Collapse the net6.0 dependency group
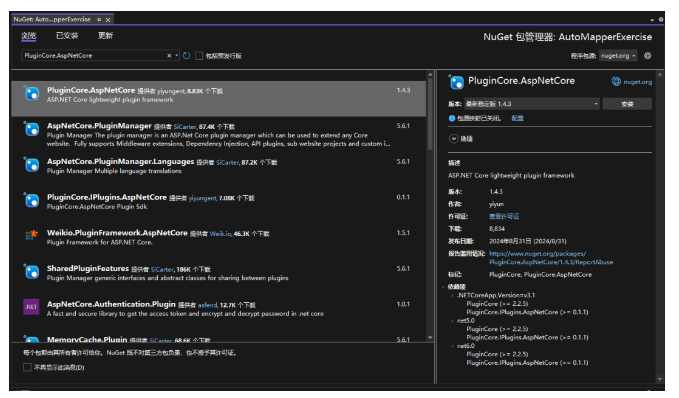The width and height of the screenshot is (679, 398). tap(453, 346)
